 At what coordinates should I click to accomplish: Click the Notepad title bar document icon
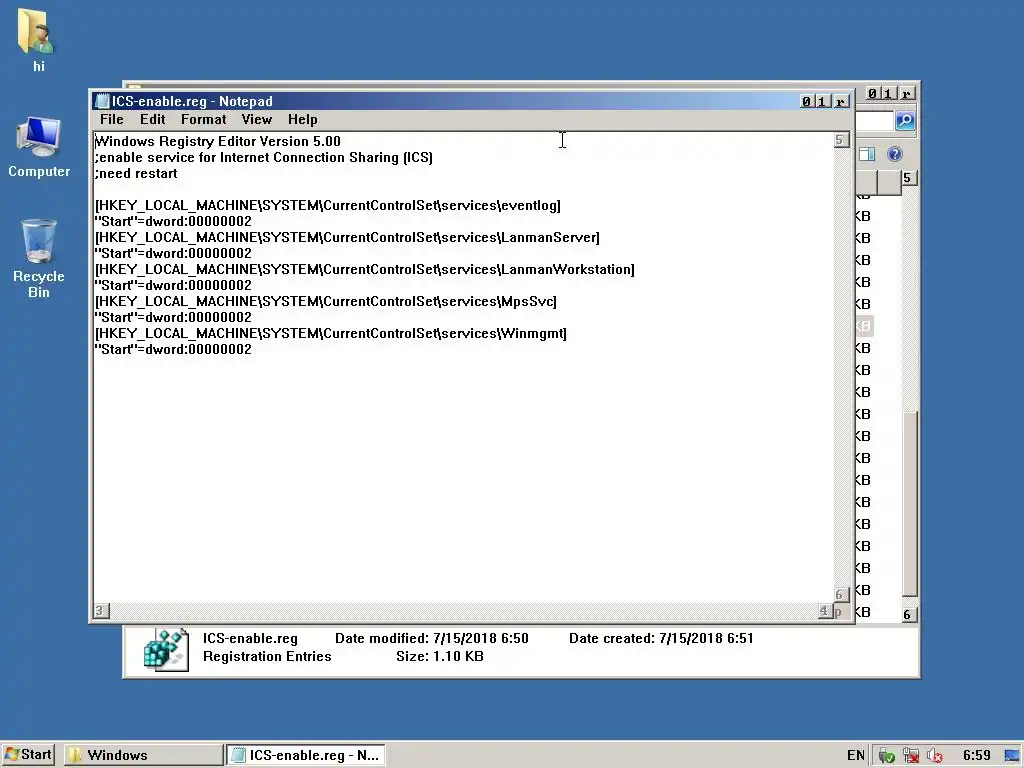point(102,101)
